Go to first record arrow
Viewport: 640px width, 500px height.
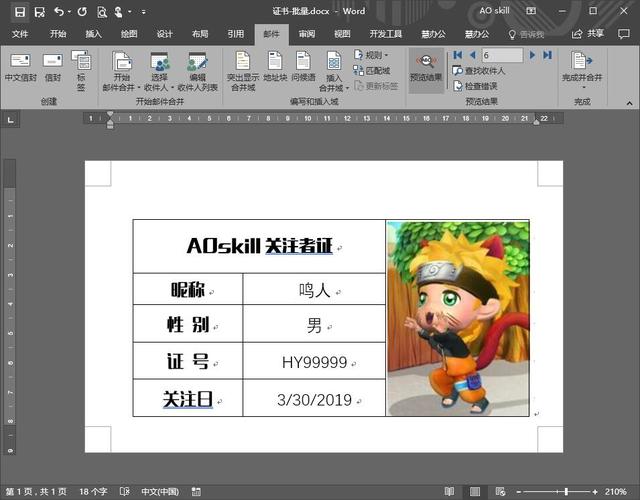(x=458, y=55)
